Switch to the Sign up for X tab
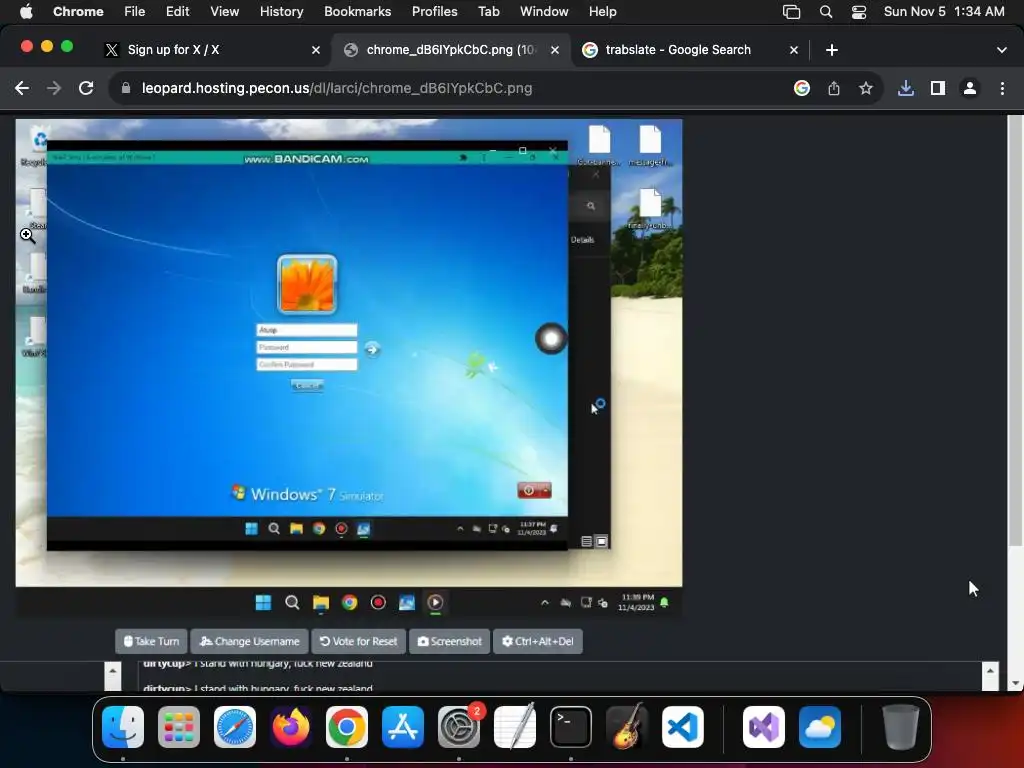Screen dimensions: 1024x768 coord(213,50)
